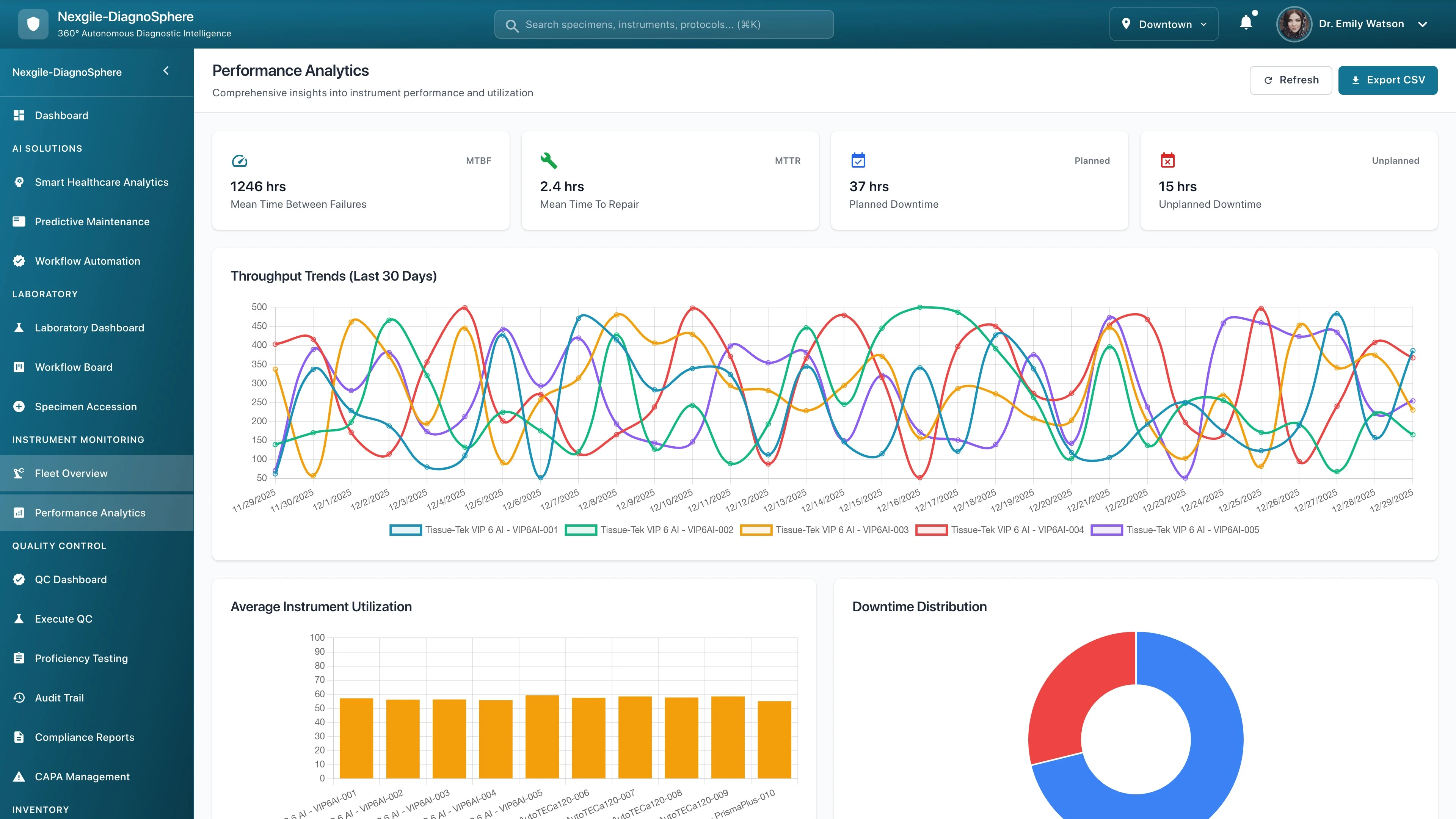Click the Refresh button
Image resolution: width=1456 pixels, height=819 pixels.
click(x=1291, y=80)
